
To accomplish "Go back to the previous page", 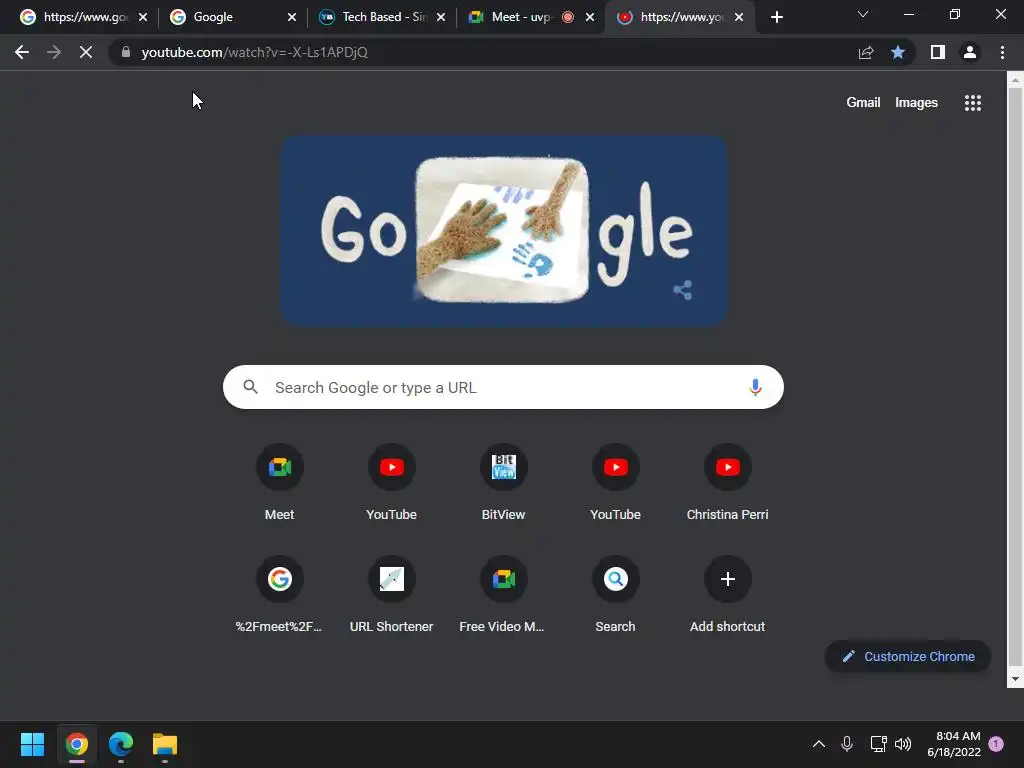I will point(22,52).
